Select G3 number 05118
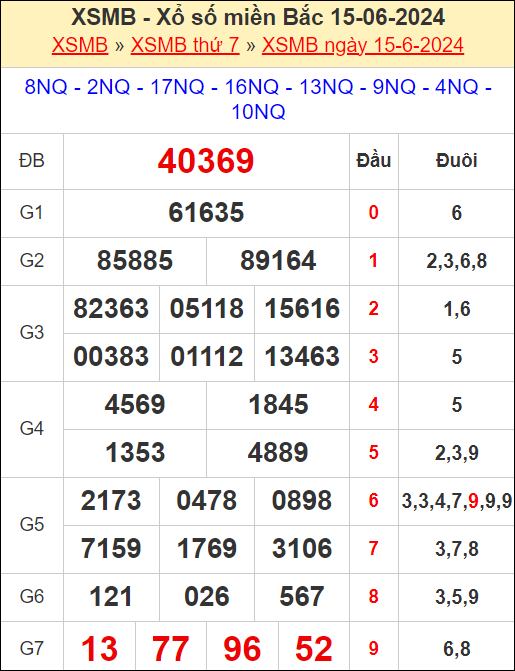Image resolution: width=515 pixels, height=671 pixels. [x=207, y=309]
